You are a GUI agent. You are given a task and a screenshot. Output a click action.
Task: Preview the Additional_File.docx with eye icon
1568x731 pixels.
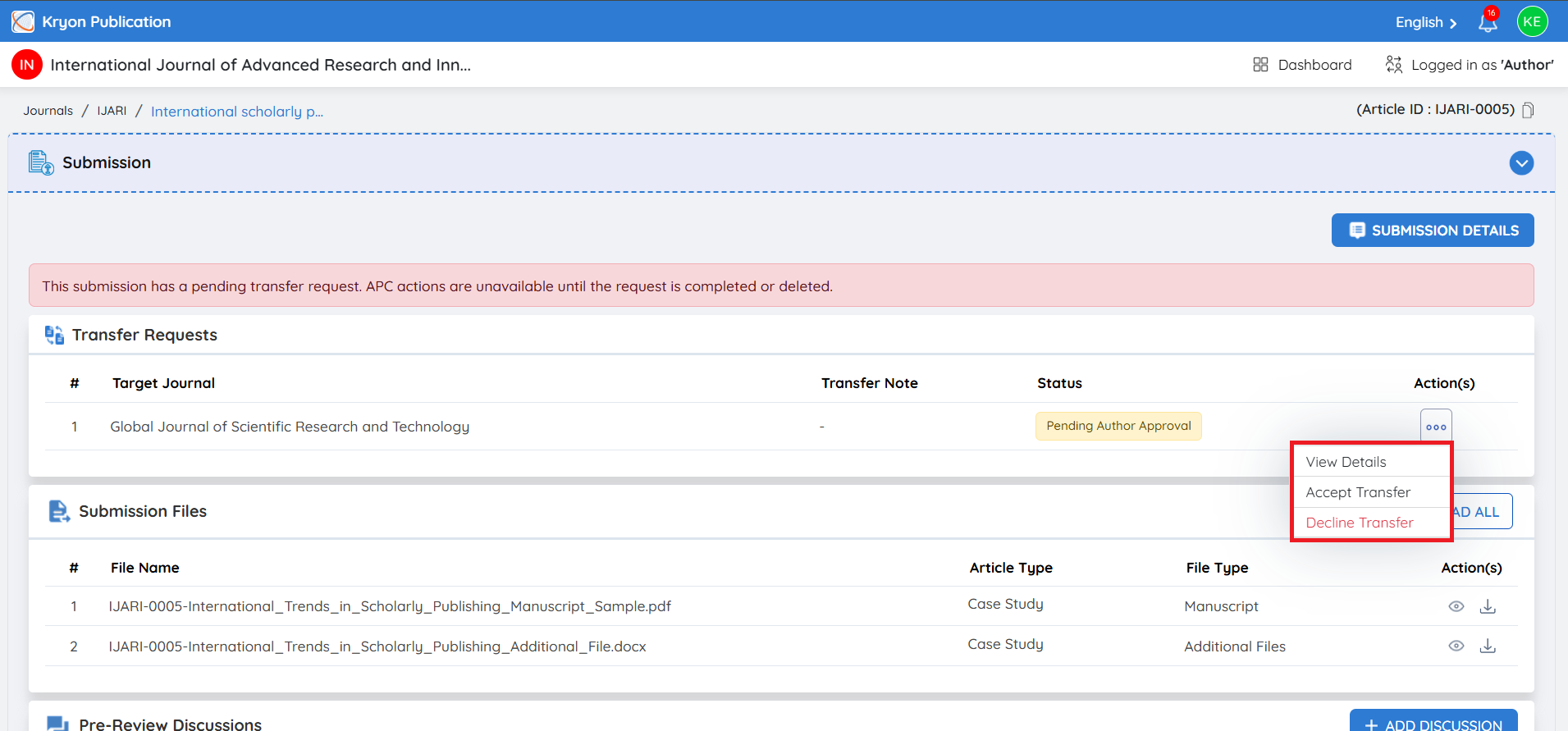point(1456,646)
